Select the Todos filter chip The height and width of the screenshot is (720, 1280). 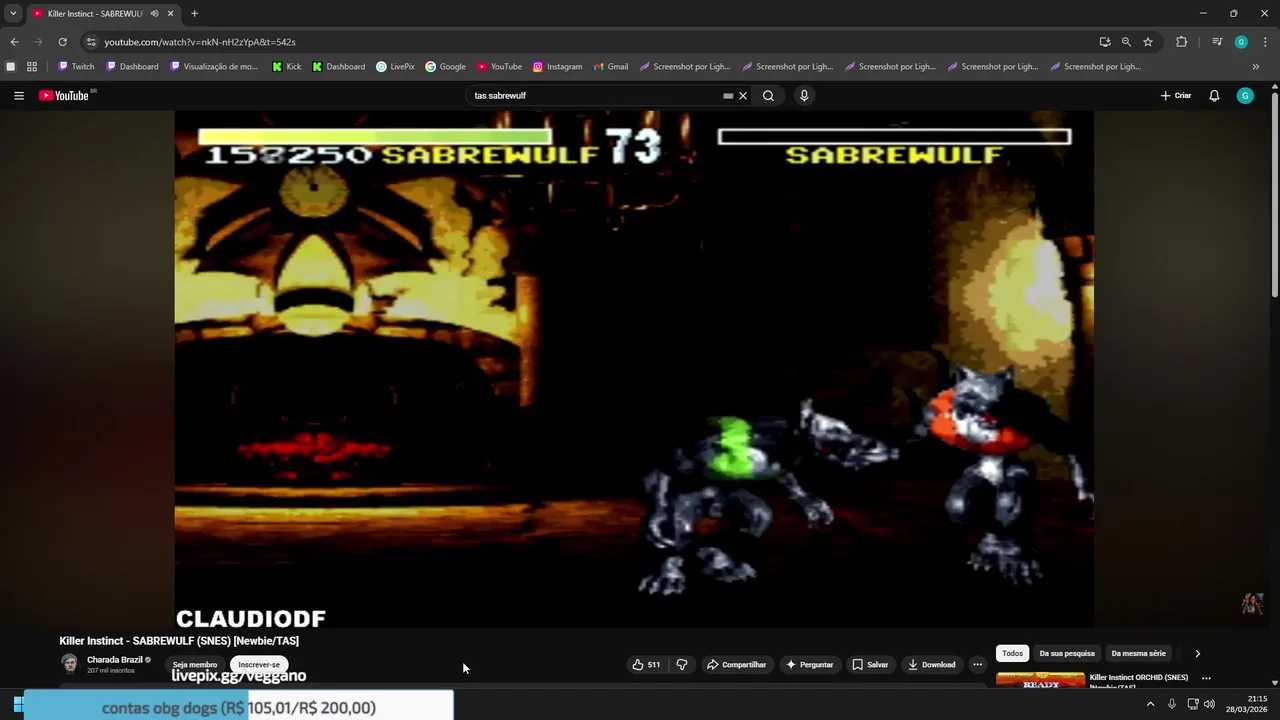coord(1013,654)
